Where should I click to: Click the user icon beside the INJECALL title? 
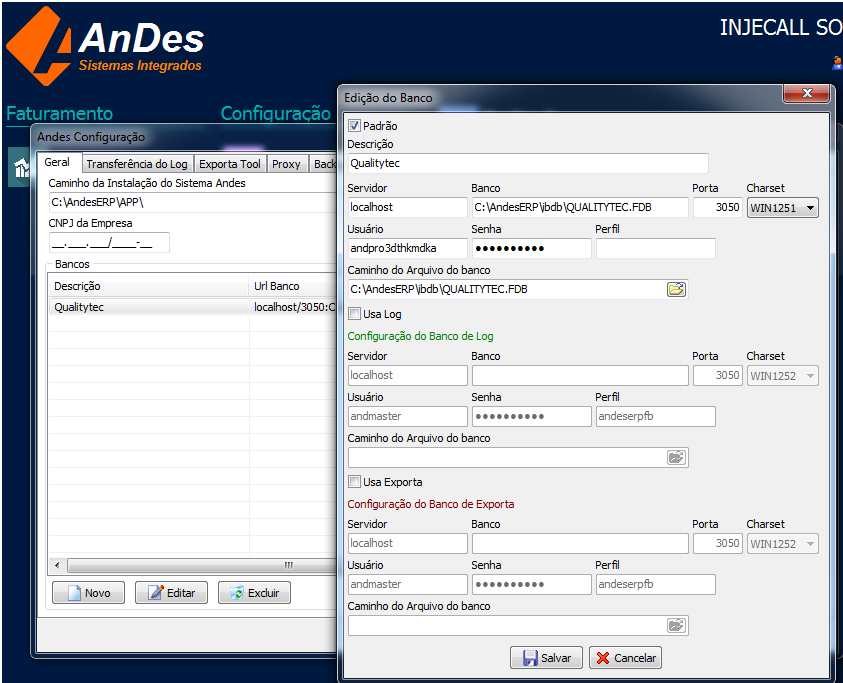(837, 63)
